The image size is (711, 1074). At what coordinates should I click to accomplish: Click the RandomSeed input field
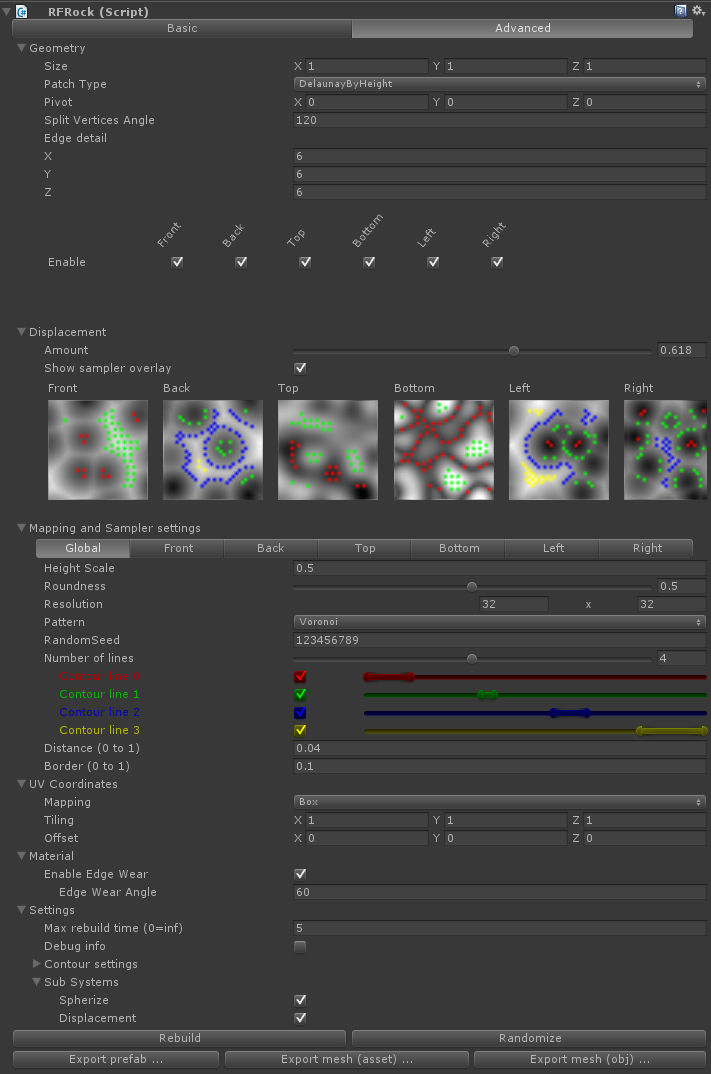point(500,640)
